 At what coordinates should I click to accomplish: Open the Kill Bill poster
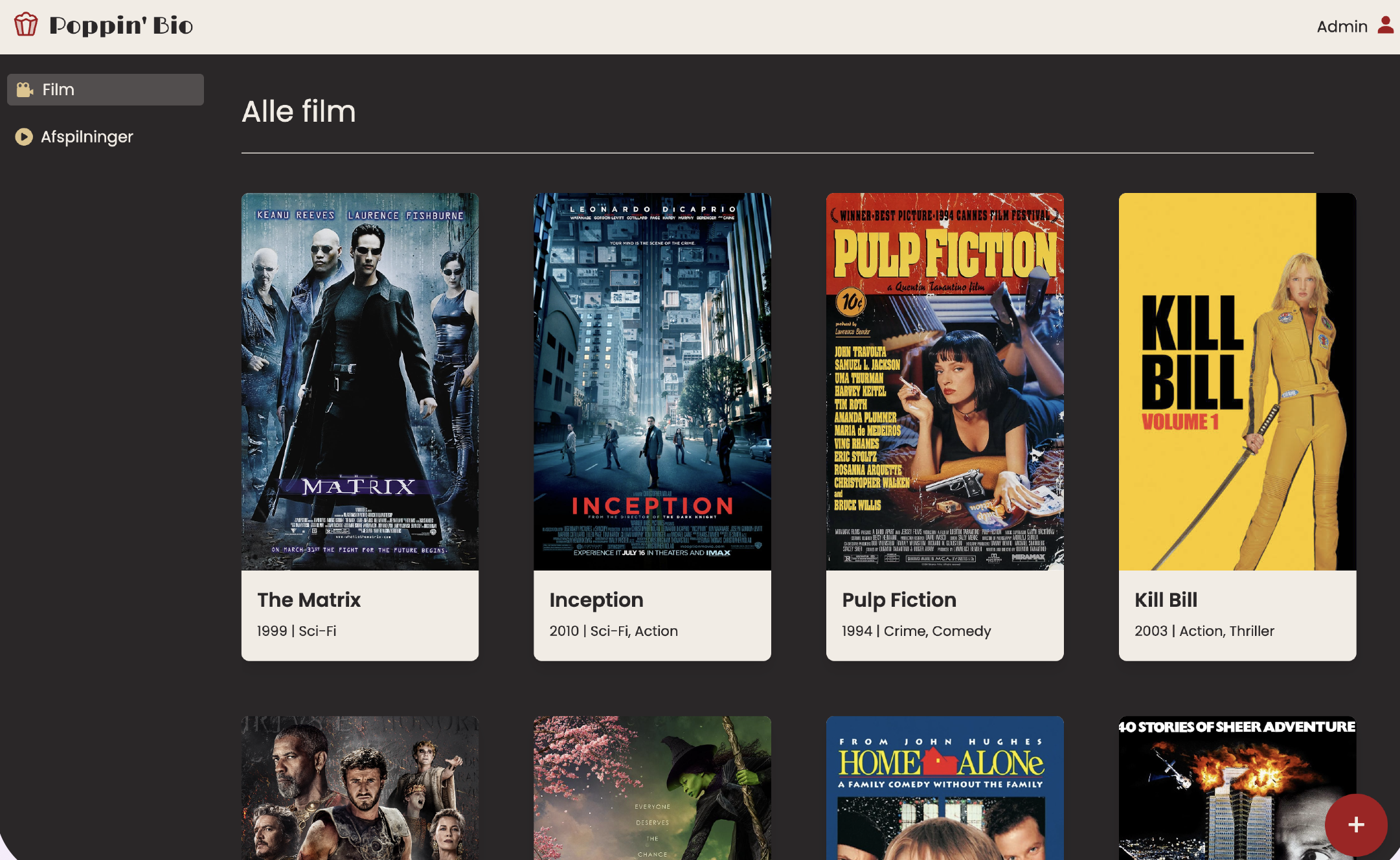[x=1237, y=381]
